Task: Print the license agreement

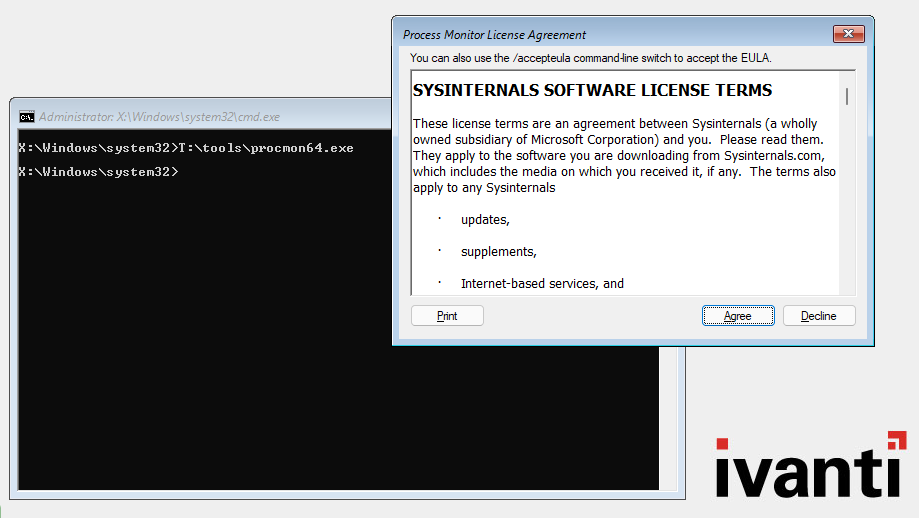Action: coord(447,316)
